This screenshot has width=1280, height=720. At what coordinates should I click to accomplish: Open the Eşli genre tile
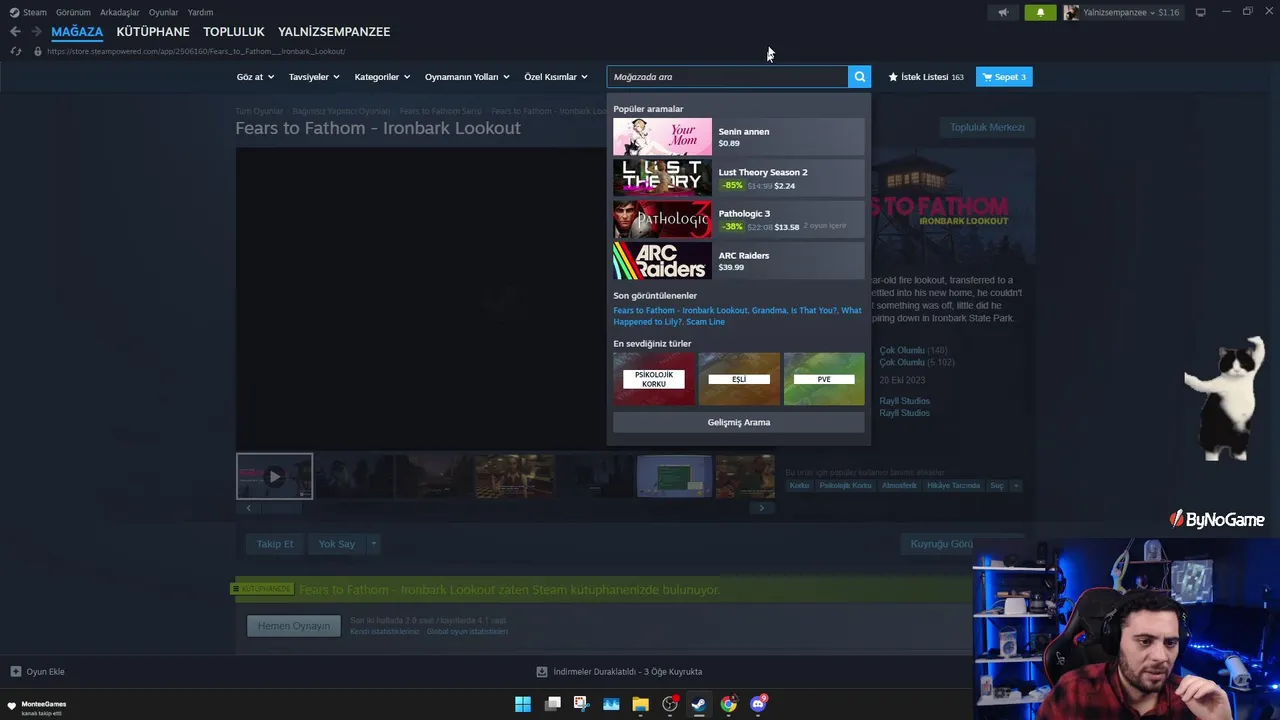click(739, 379)
